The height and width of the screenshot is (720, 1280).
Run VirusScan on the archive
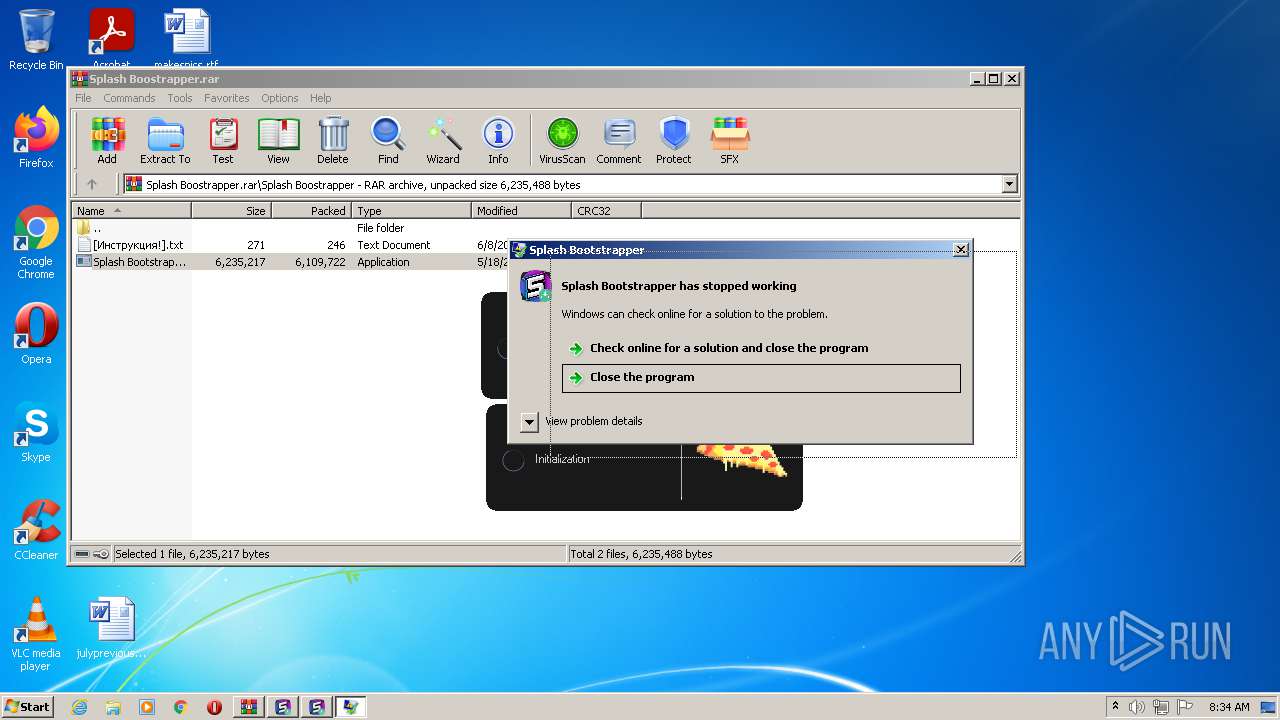pyautogui.click(x=562, y=141)
